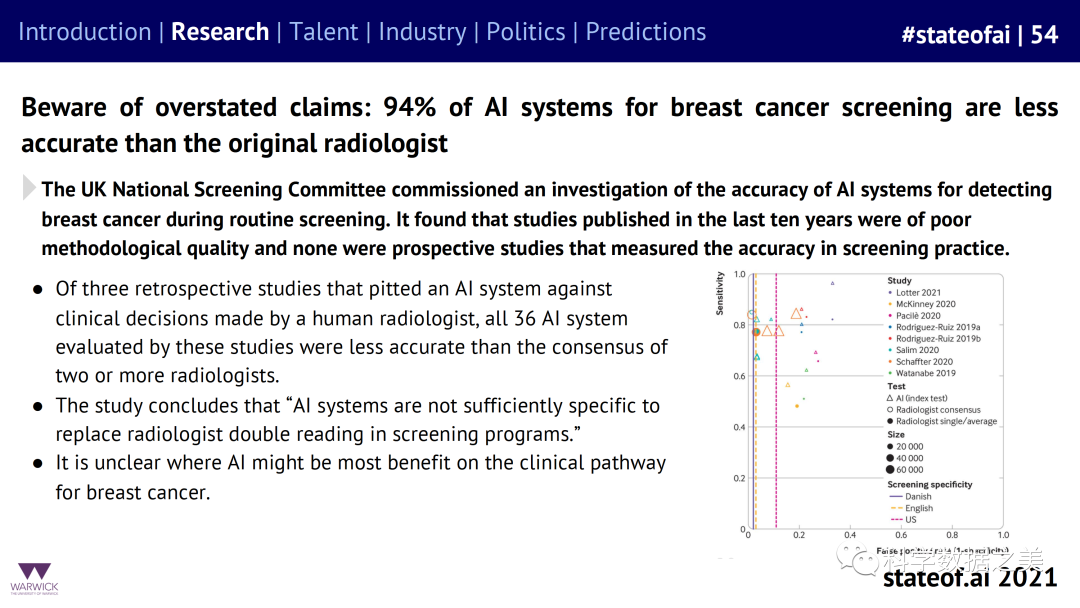This screenshot has width=1080, height=608.
Task: Open the Introduction section tab
Action: click(x=84, y=32)
